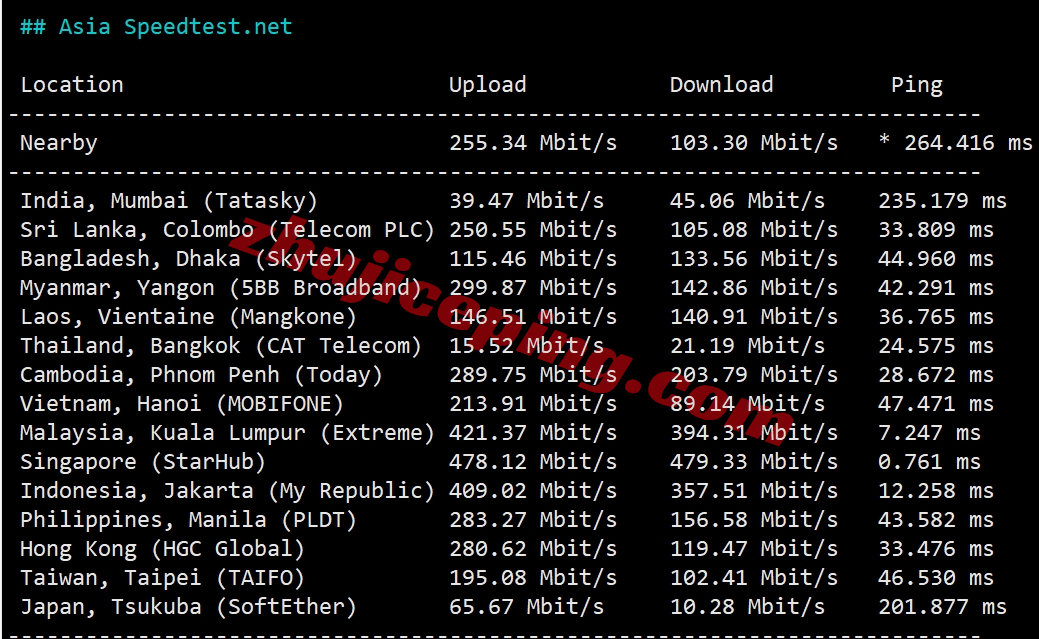
Task: Click Phnom Penh ping value "28.672 ms"
Action: [x=936, y=375]
